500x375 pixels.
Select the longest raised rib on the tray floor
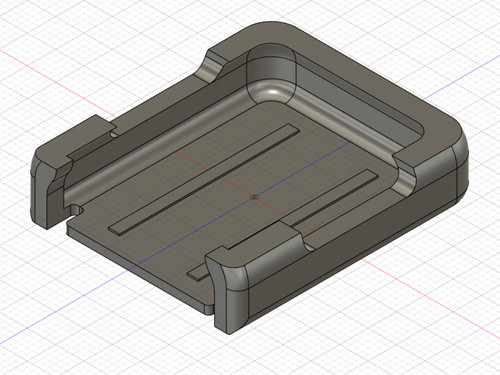click(204, 180)
